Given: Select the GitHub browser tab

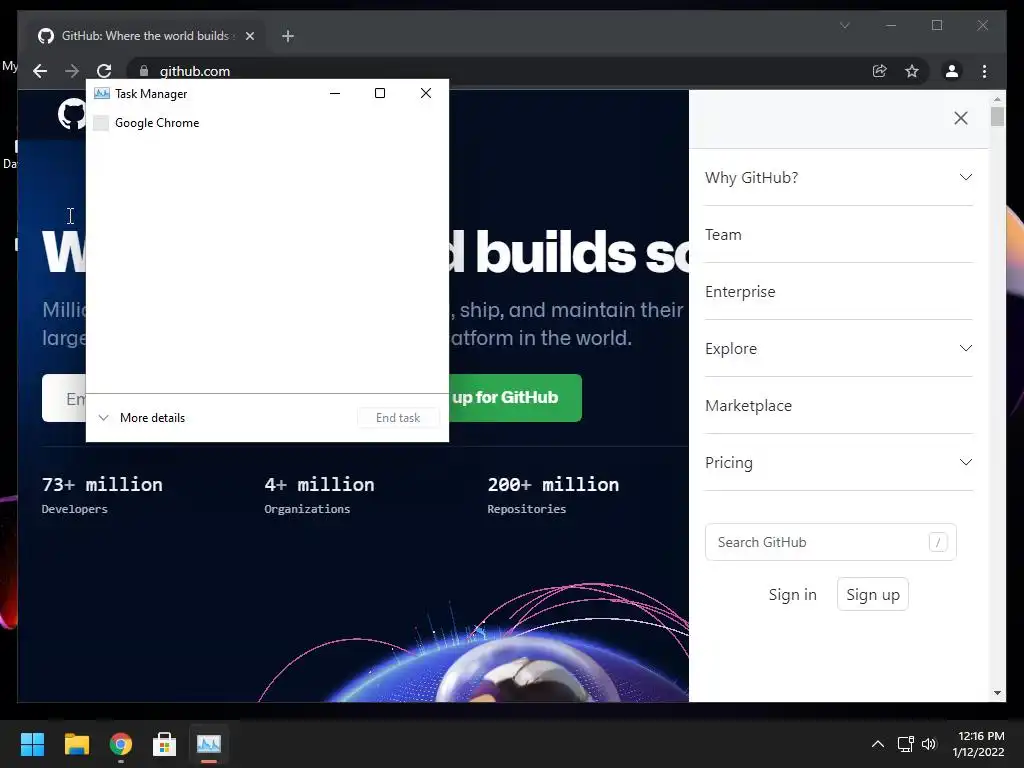Looking at the screenshot, I should pos(145,36).
